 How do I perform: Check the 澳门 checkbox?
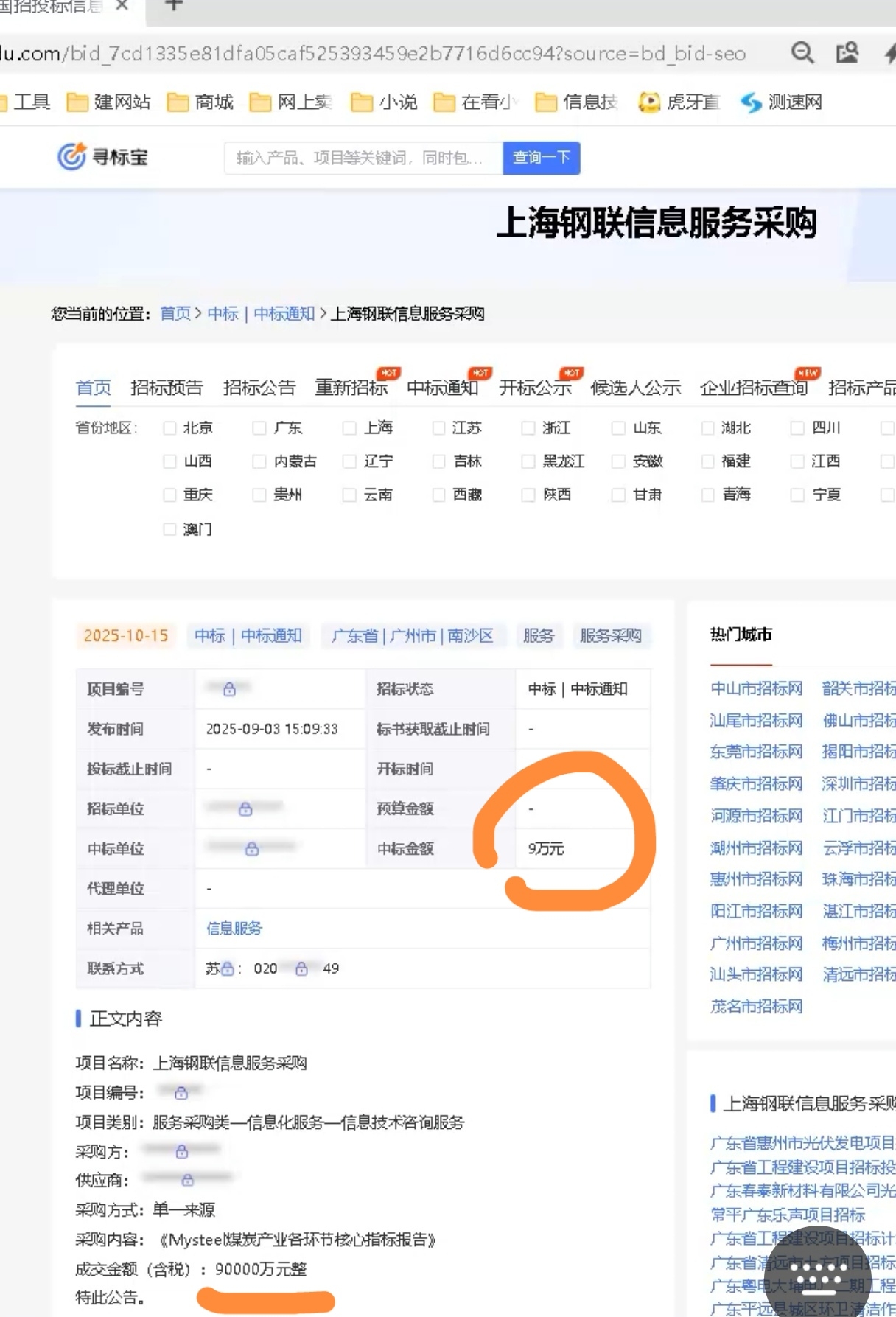pyautogui.click(x=170, y=529)
